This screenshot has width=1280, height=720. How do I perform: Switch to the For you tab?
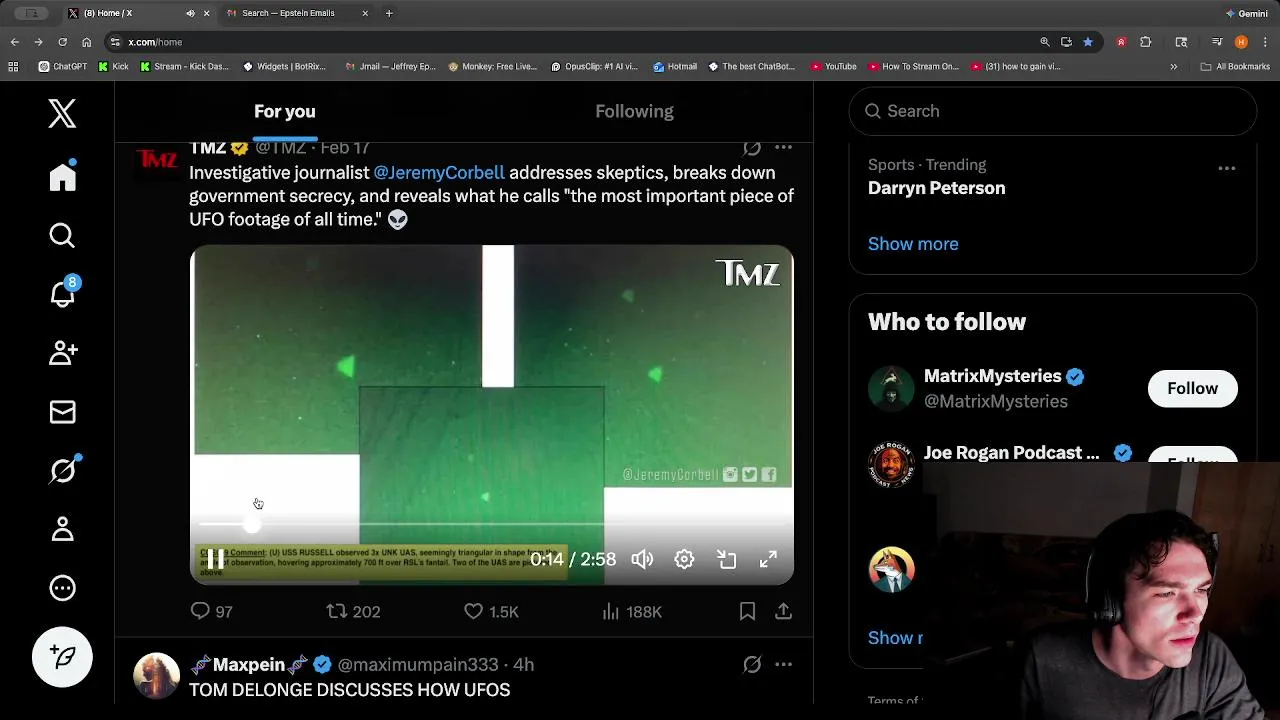point(284,111)
